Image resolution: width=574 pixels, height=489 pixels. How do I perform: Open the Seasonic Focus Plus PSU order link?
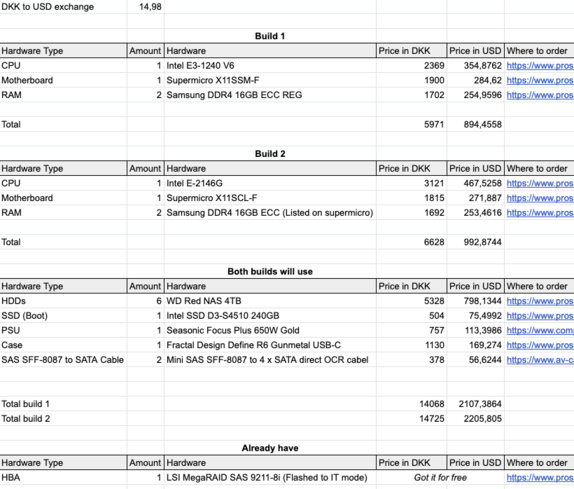pyautogui.click(x=540, y=330)
